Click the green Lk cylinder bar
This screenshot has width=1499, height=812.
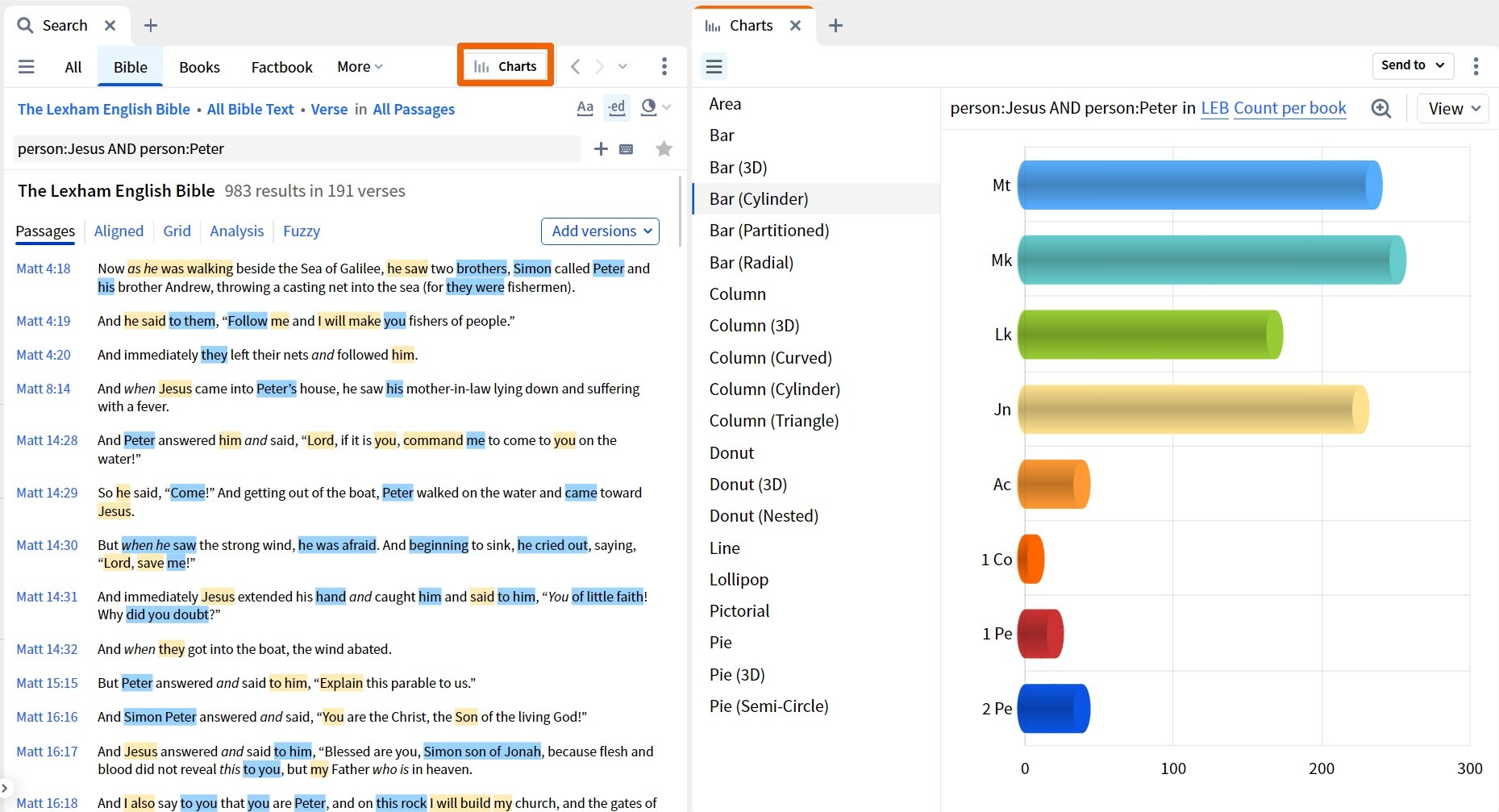[1150, 335]
